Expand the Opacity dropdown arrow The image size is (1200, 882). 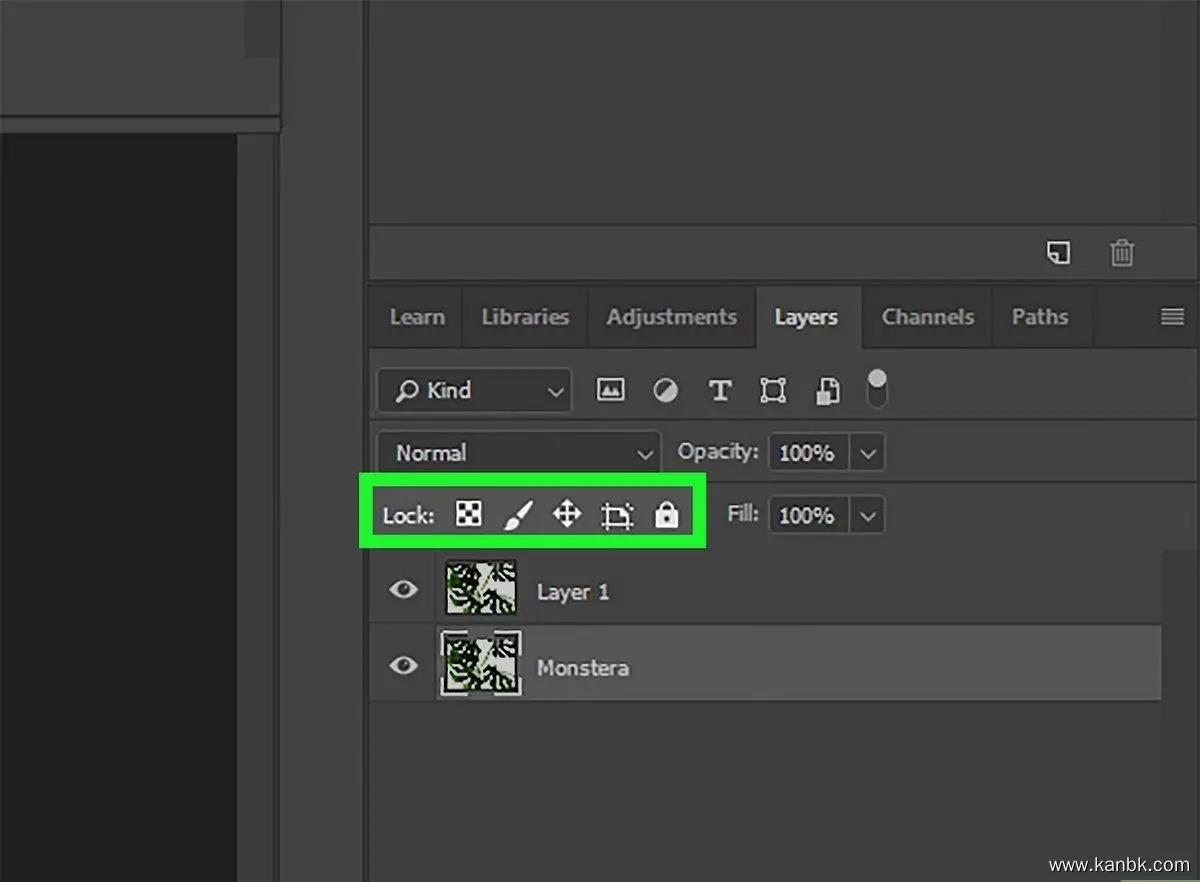click(867, 453)
